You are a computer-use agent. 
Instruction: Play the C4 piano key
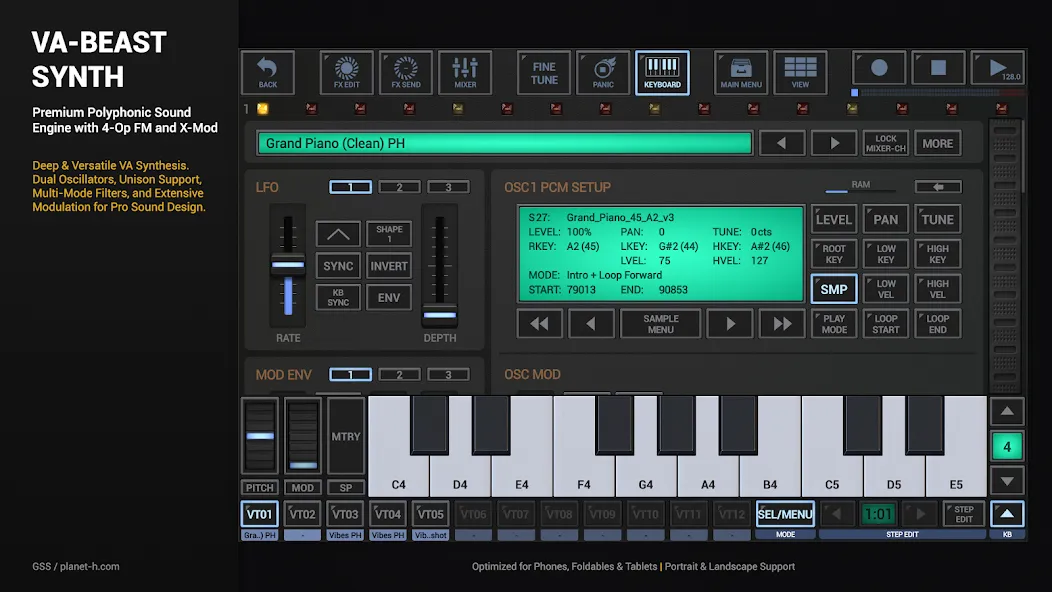[x=399, y=470]
